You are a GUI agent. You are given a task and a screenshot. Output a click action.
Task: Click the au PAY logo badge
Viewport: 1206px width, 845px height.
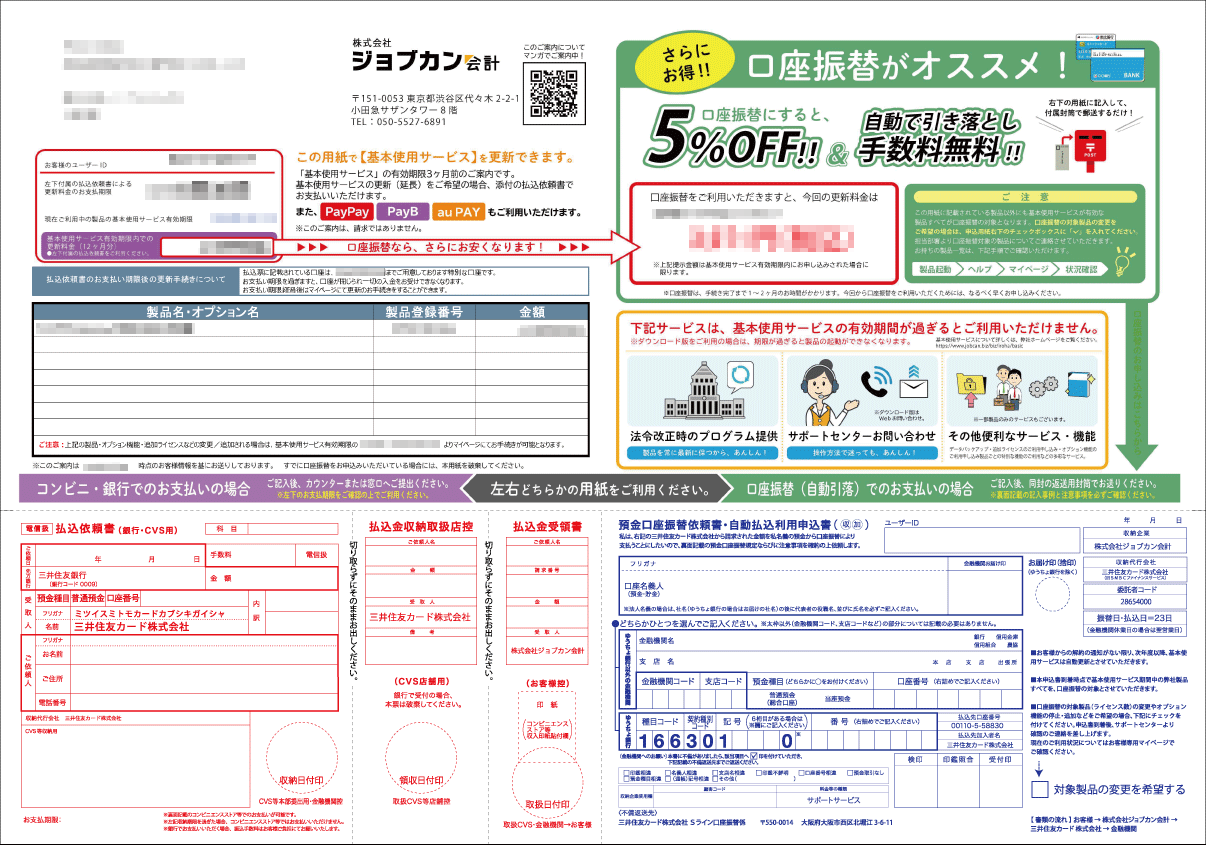459,212
